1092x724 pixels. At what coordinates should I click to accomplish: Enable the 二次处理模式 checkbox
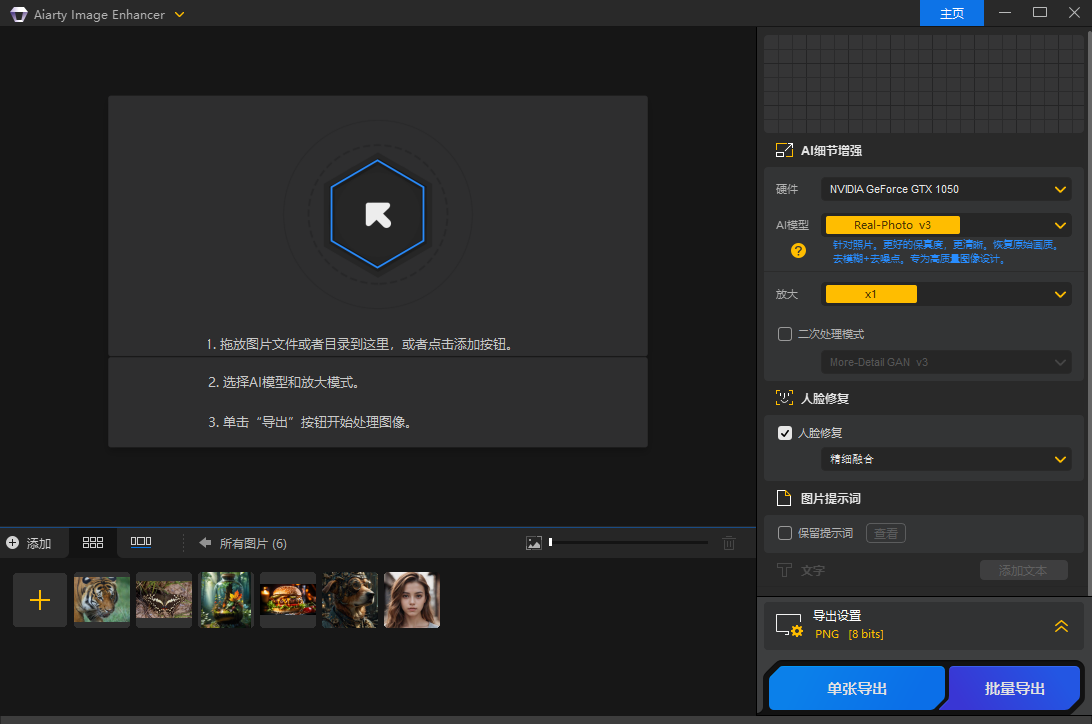coord(785,334)
